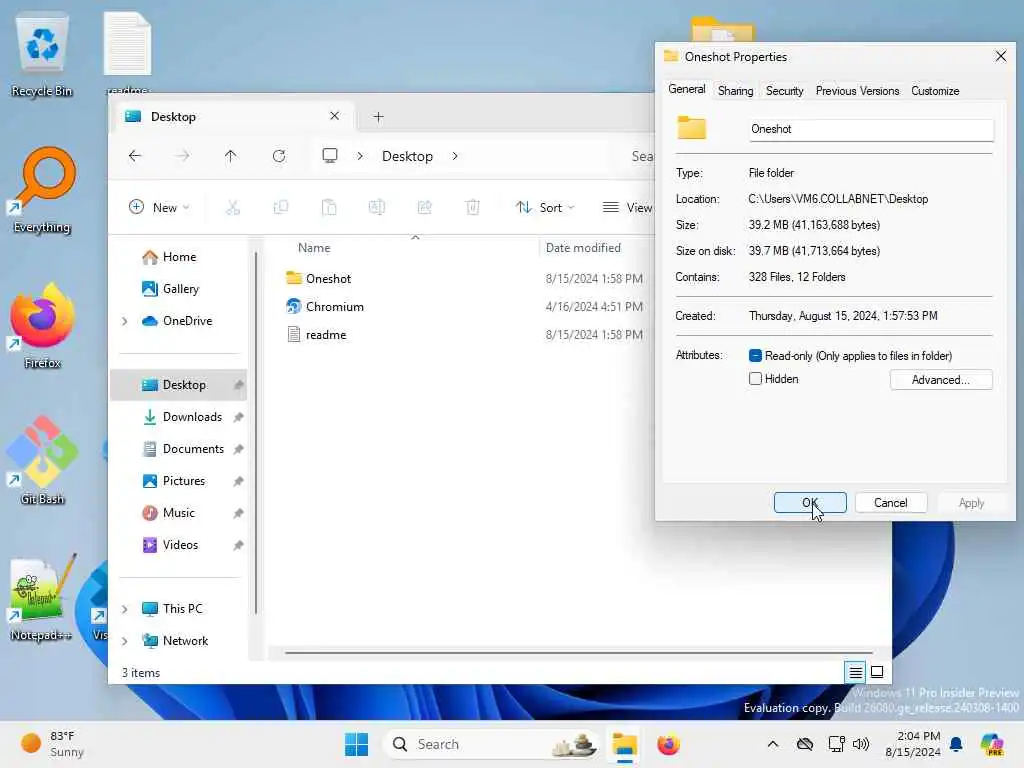Image resolution: width=1024 pixels, height=768 pixels.
Task: Open the New dropdown in Explorer
Action: (x=159, y=208)
